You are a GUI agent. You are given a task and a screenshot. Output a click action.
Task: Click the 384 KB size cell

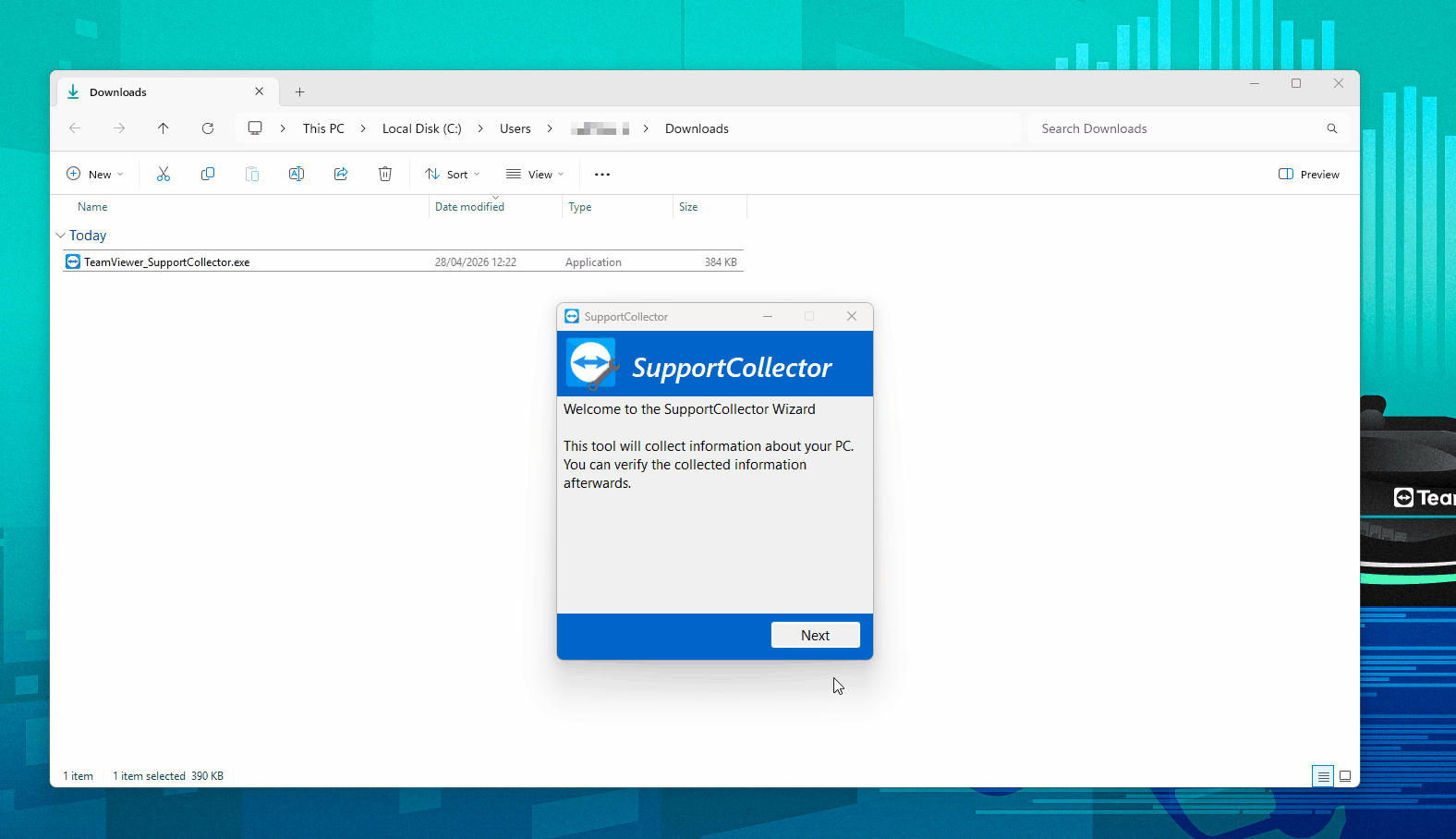coord(721,262)
